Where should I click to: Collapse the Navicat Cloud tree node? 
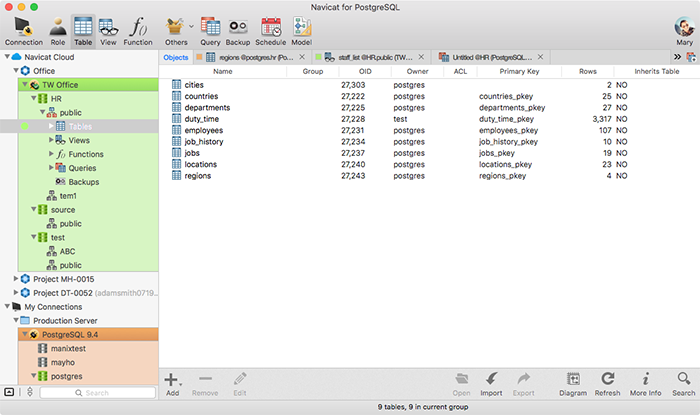point(7,57)
